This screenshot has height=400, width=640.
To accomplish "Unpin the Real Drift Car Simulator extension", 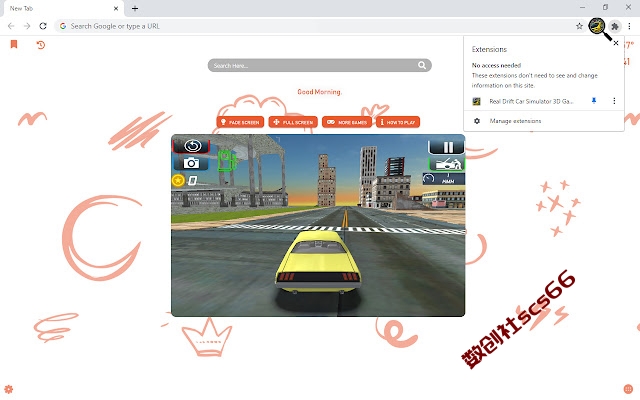I will click(594, 101).
